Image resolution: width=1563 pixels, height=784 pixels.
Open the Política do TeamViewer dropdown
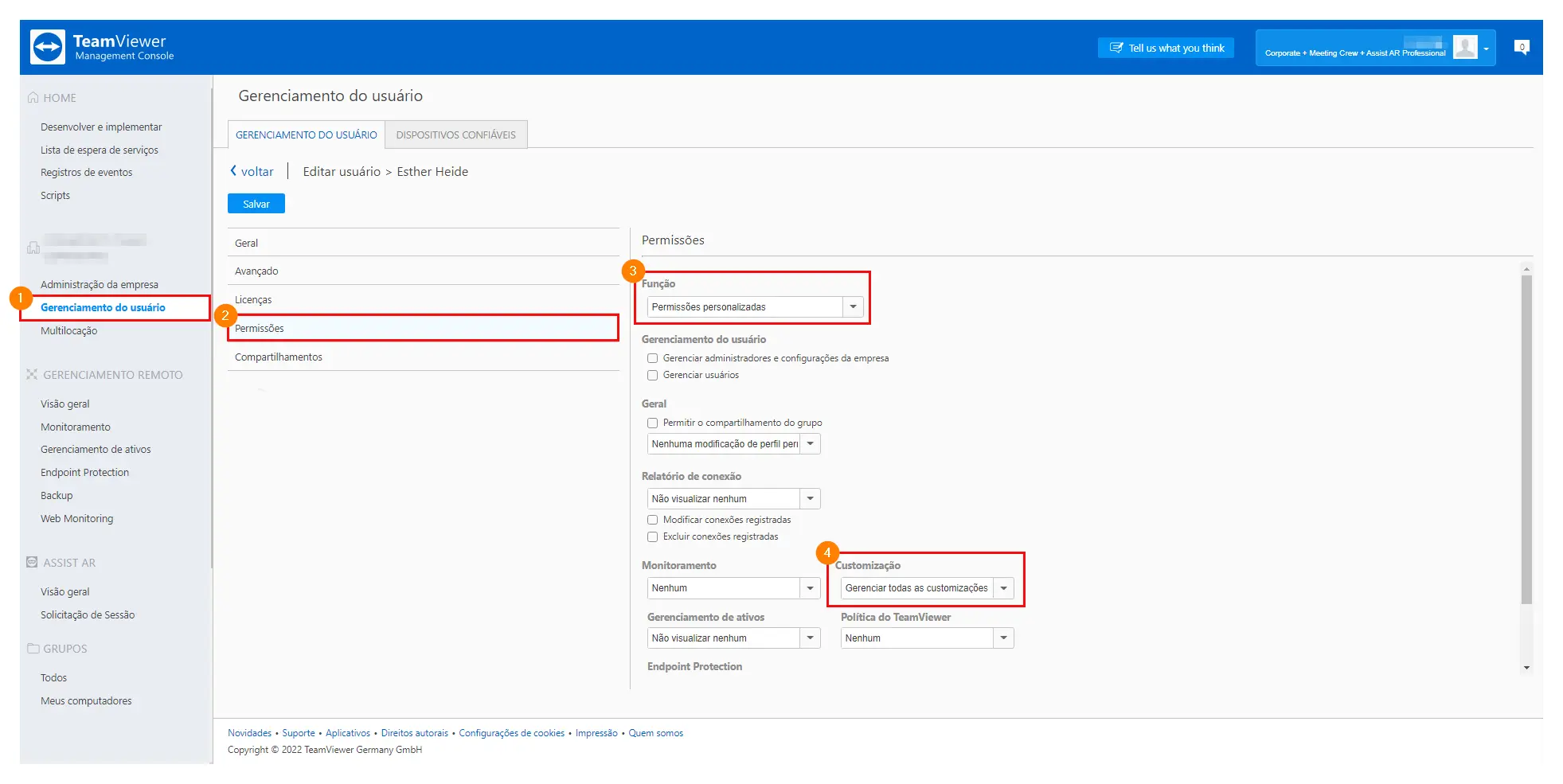pyautogui.click(x=927, y=638)
